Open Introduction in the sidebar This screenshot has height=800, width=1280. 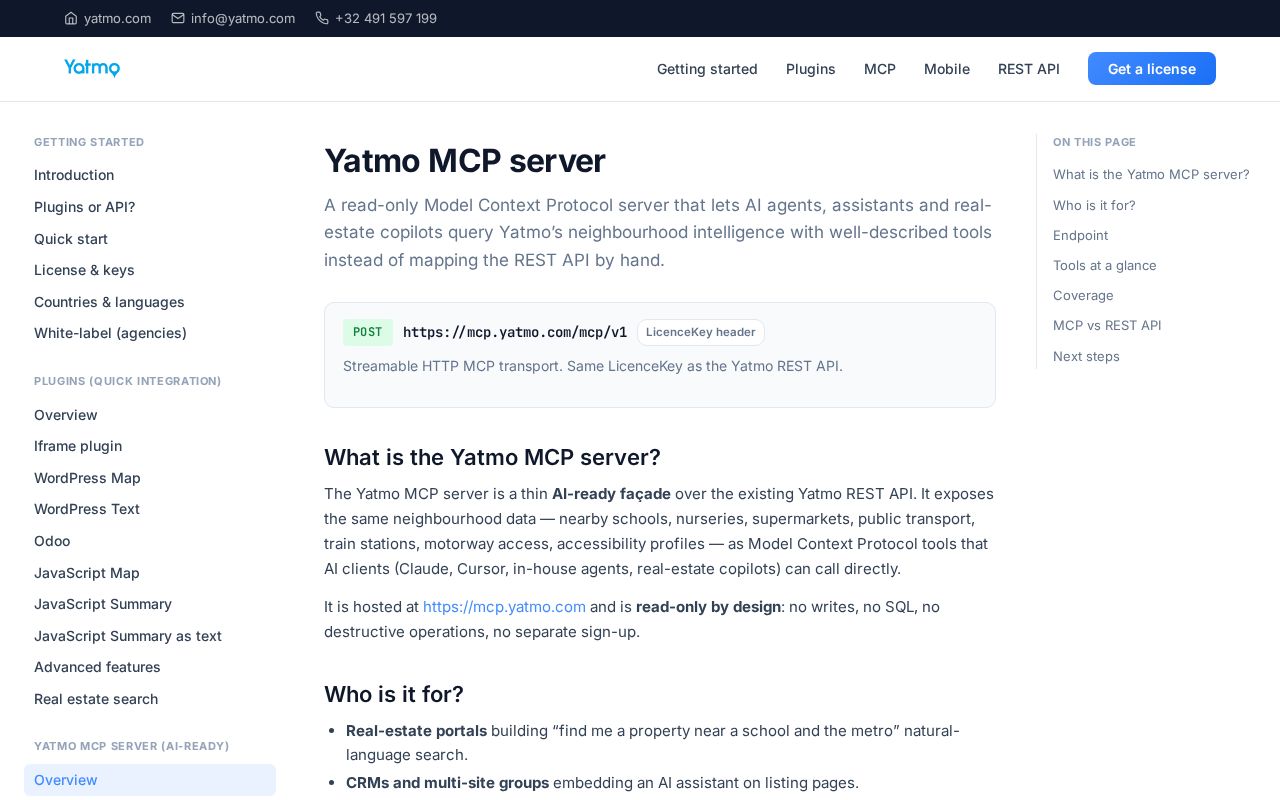coord(74,175)
